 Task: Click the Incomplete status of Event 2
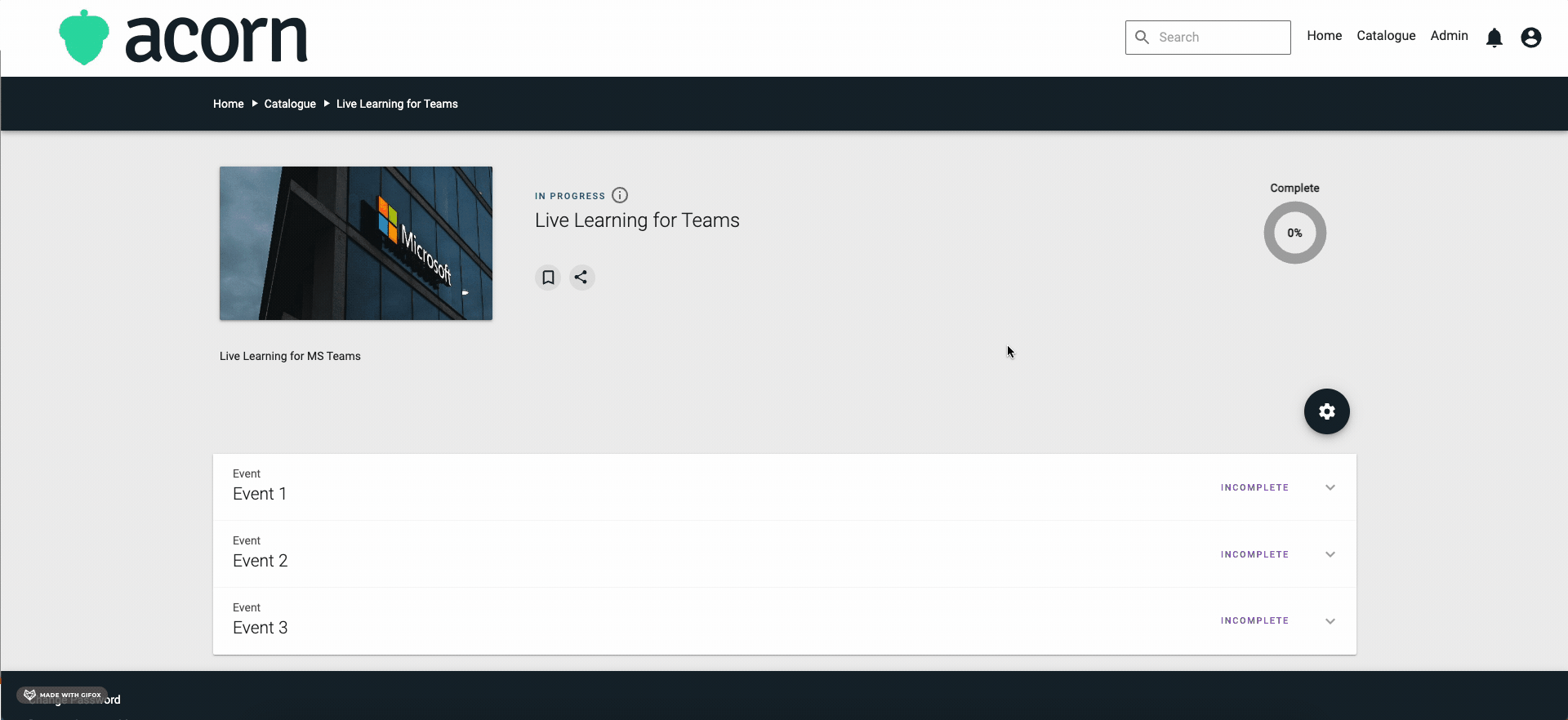click(x=1255, y=554)
